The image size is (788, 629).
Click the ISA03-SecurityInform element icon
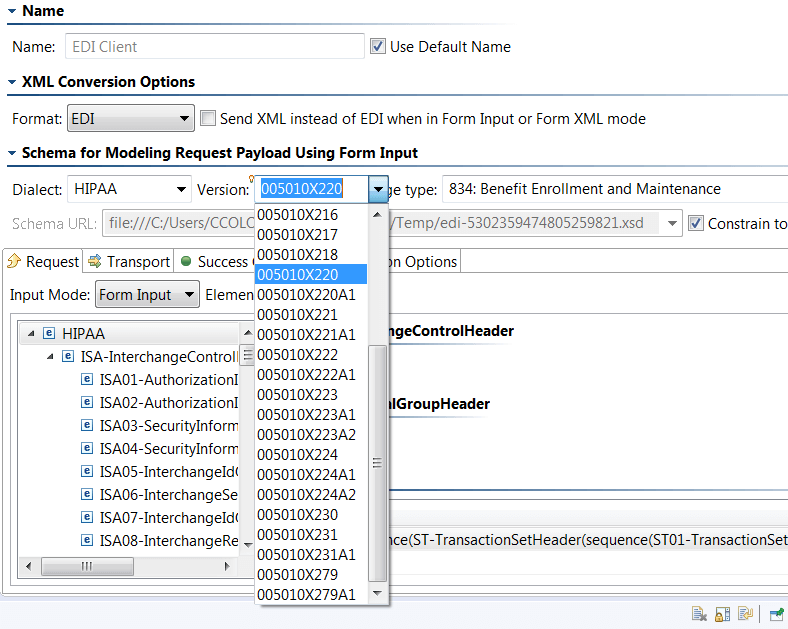(87, 426)
